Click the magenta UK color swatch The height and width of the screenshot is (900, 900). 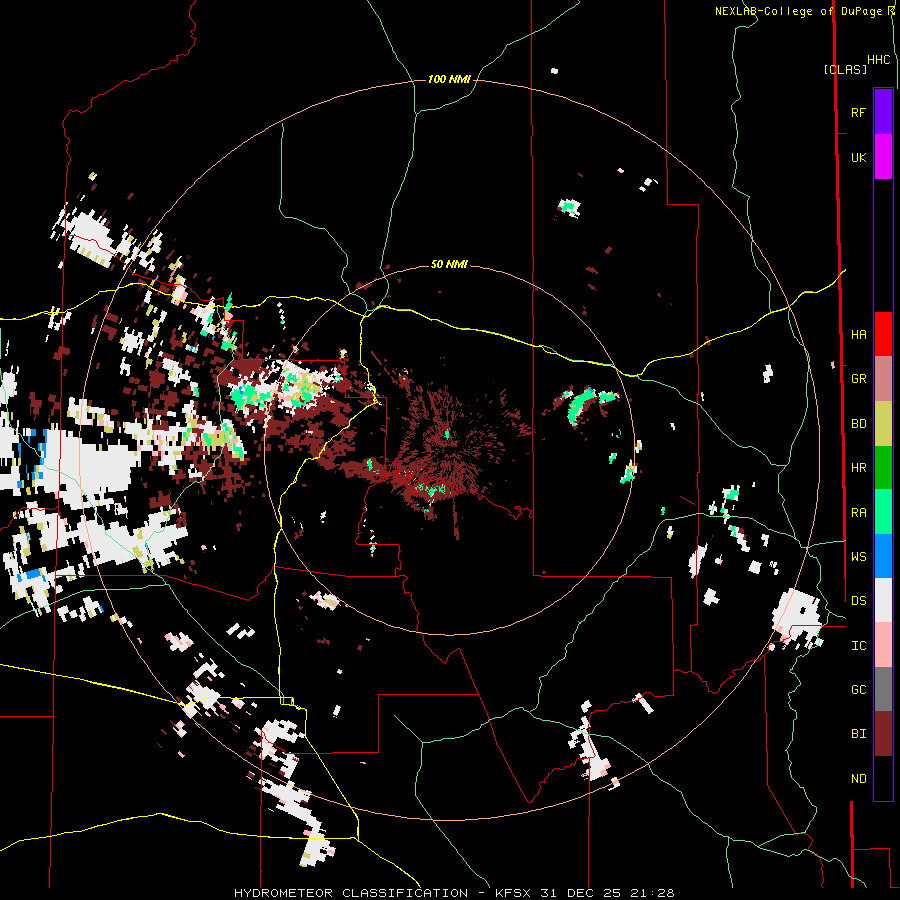coord(883,157)
